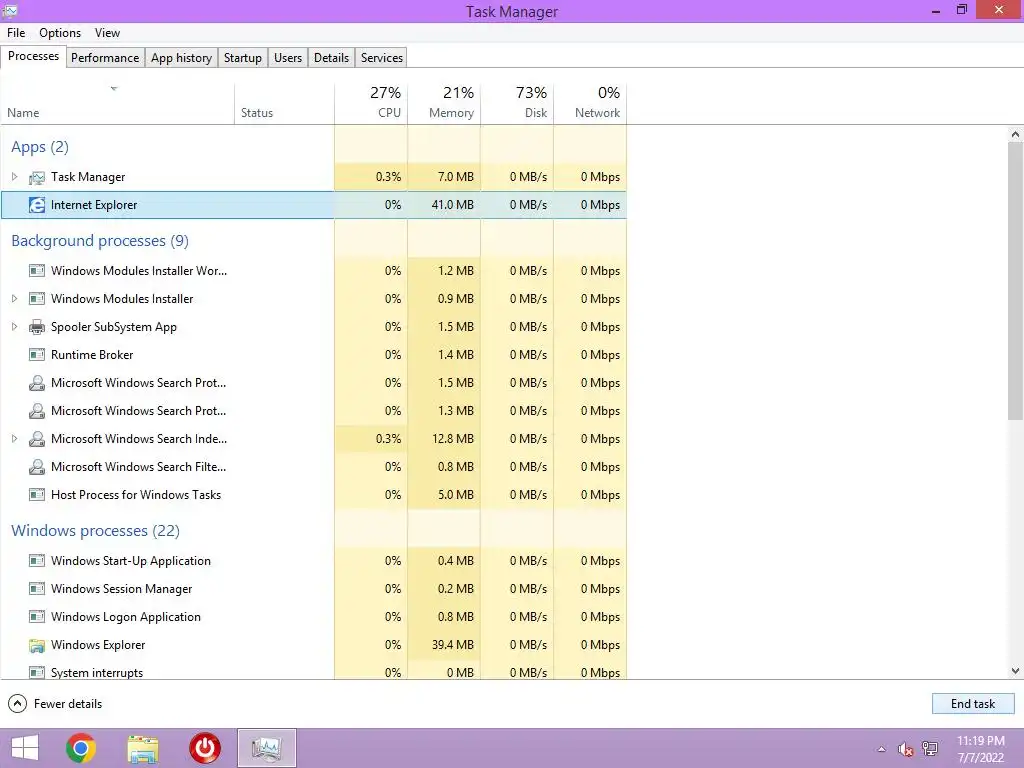Click the Windows Modules Installer Wor... process icon
This screenshot has width=1024, height=768.
tap(37, 270)
